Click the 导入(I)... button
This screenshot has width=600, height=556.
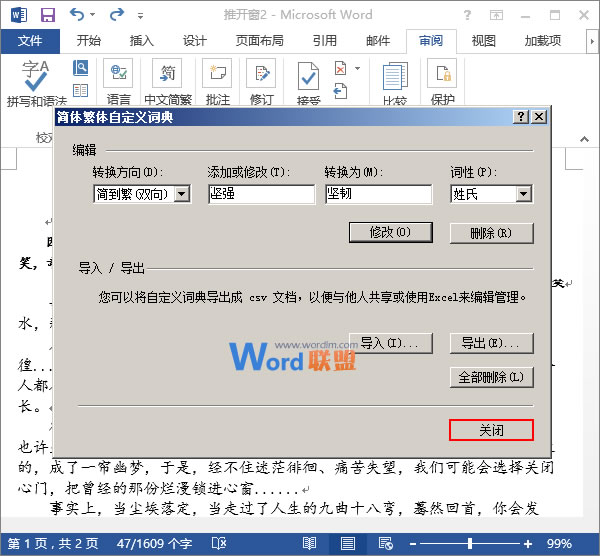click(392, 343)
